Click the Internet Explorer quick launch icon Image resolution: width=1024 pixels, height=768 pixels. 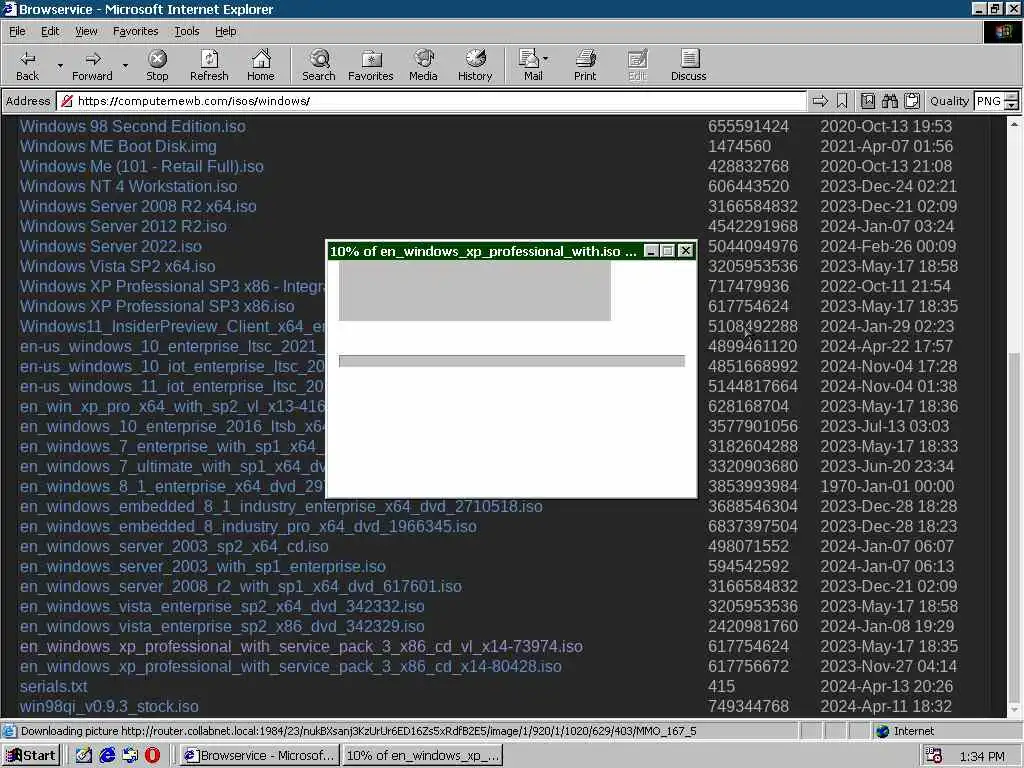(107, 755)
